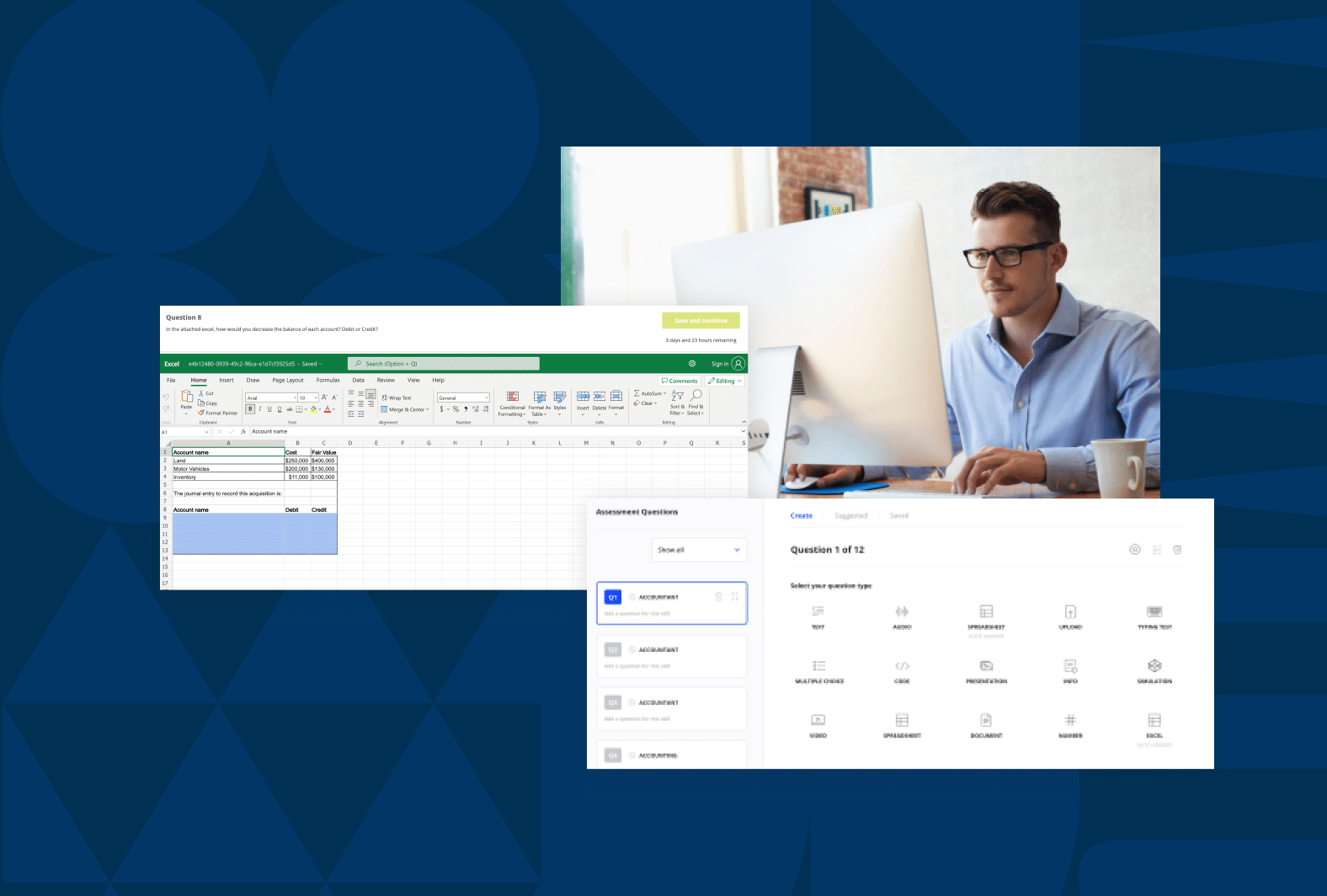Viewport: 1327px width, 896px height.
Task: Select the Q2 question card badge
Action: 613,649
